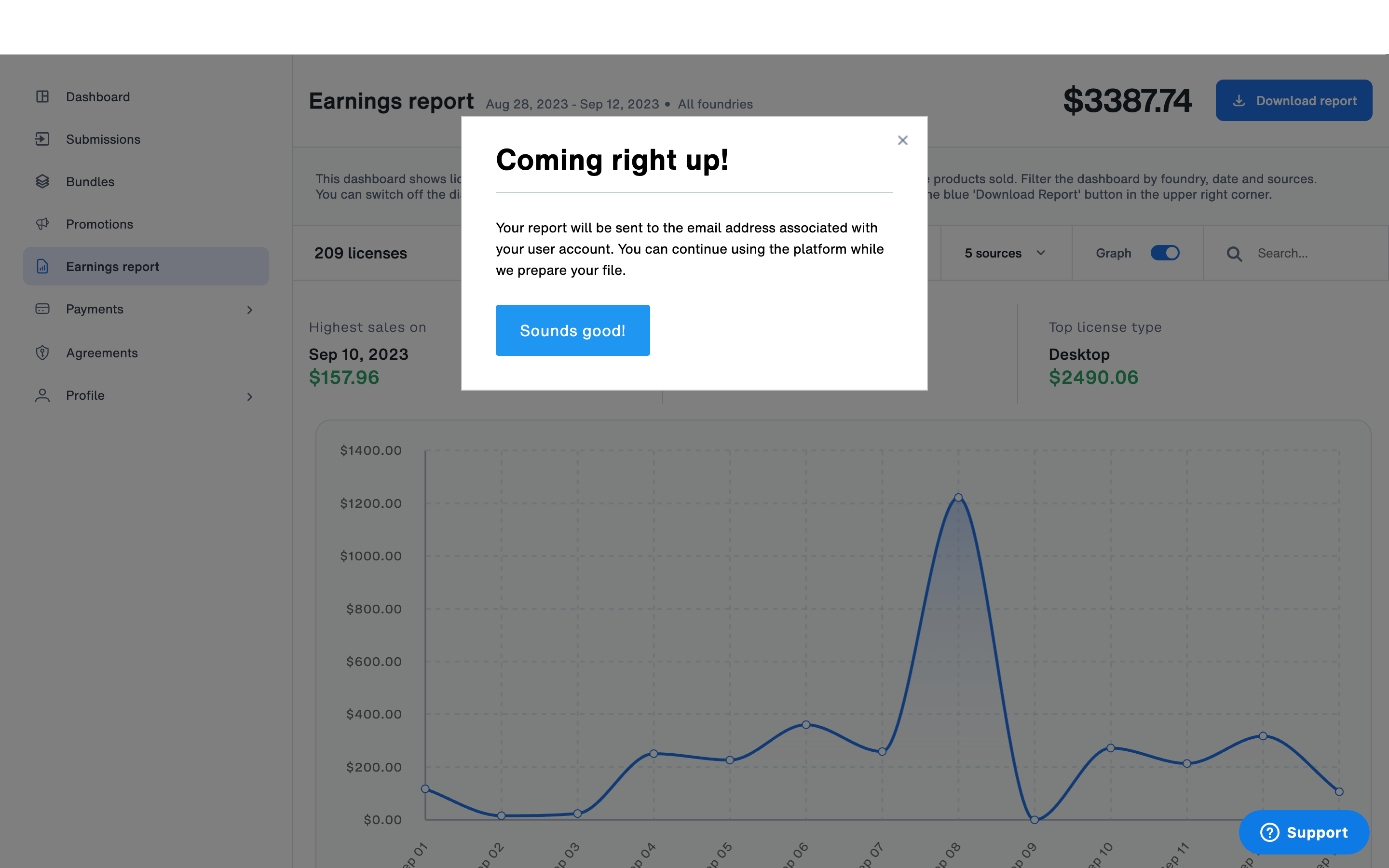Click the Download report button

click(1294, 100)
